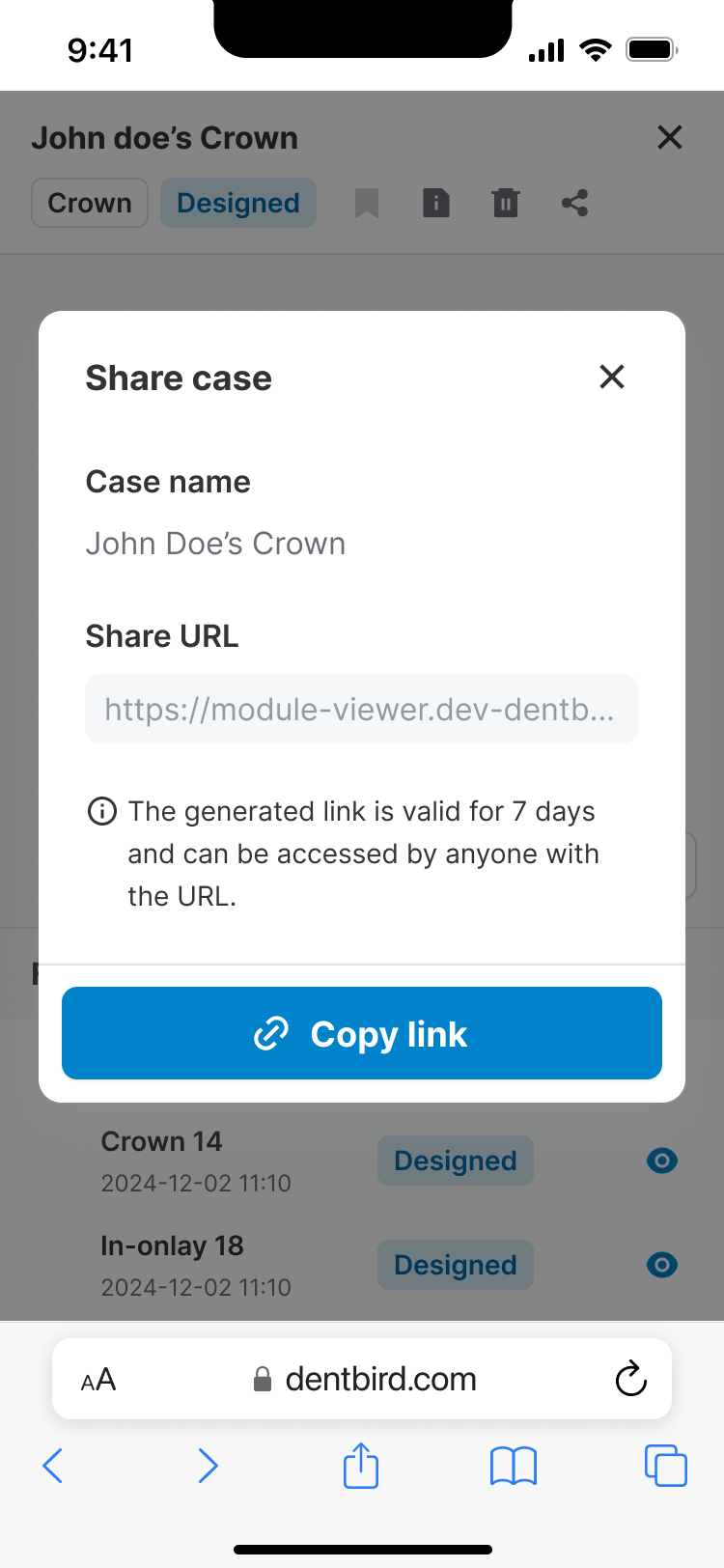Screen dimensions: 724x1568
Task: Click the bookmark icon in case header
Action: tap(367, 203)
